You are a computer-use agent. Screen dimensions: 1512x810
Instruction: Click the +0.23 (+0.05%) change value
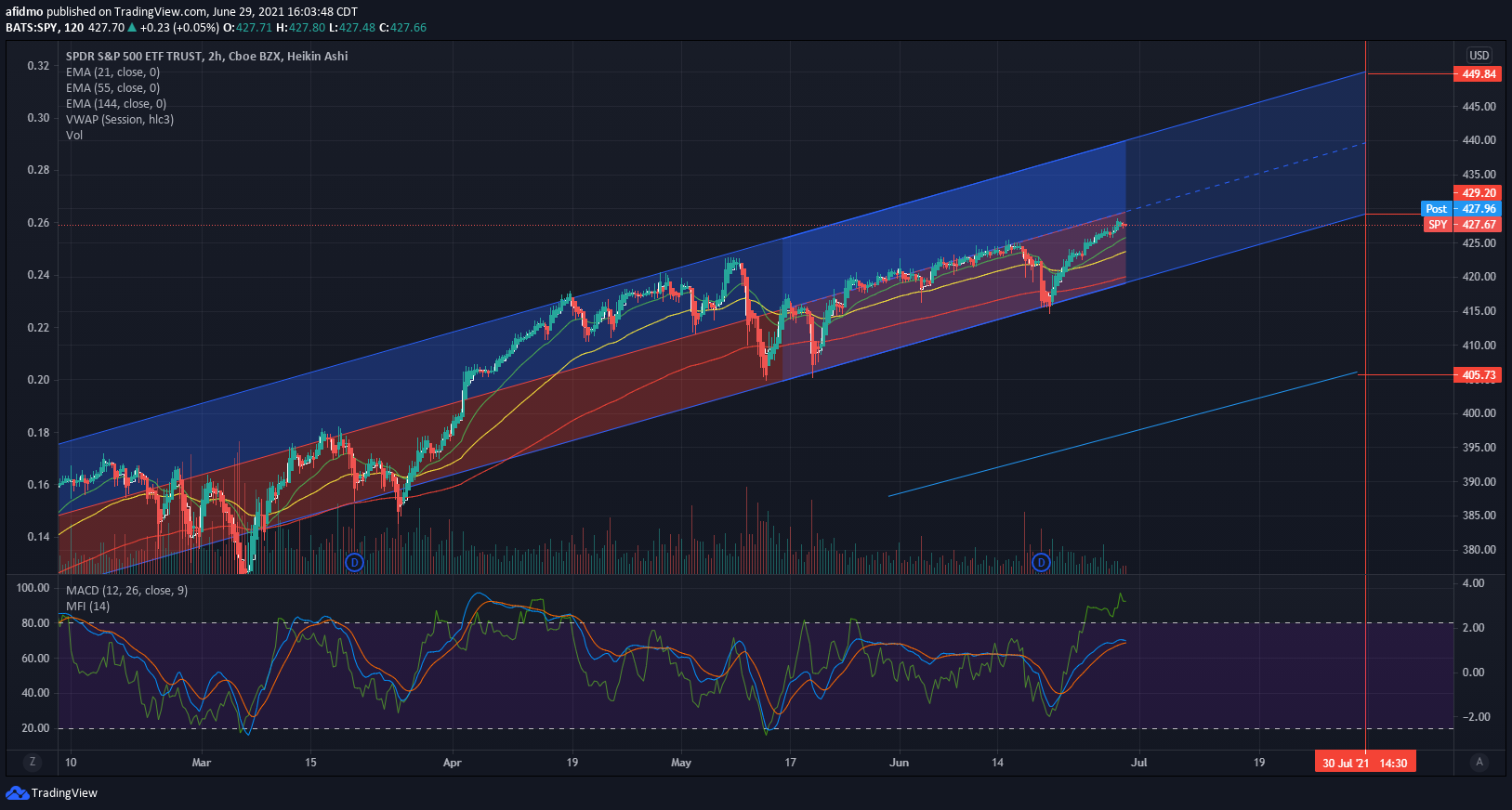pos(179,27)
